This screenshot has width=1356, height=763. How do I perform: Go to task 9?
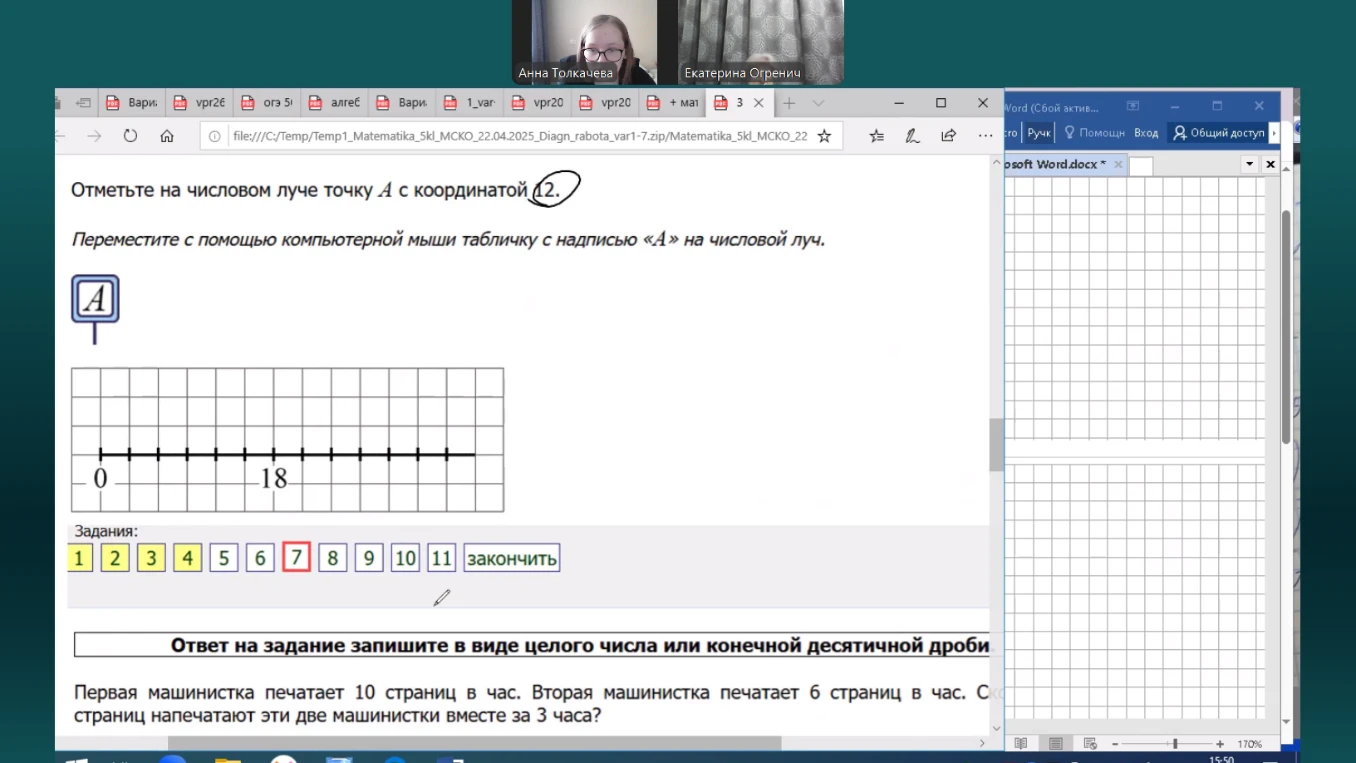pyautogui.click(x=369, y=558)
